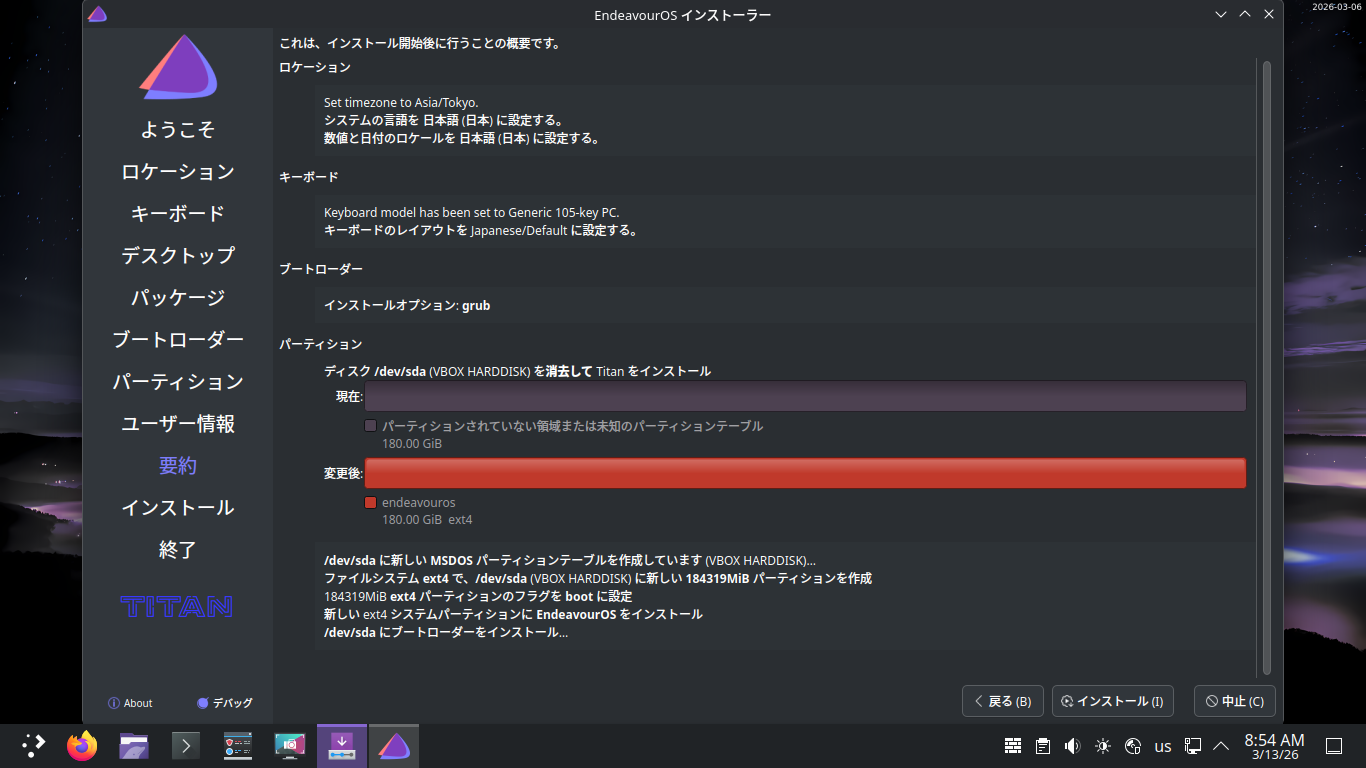Click the show desktop icon in the taskbar

1333,746
